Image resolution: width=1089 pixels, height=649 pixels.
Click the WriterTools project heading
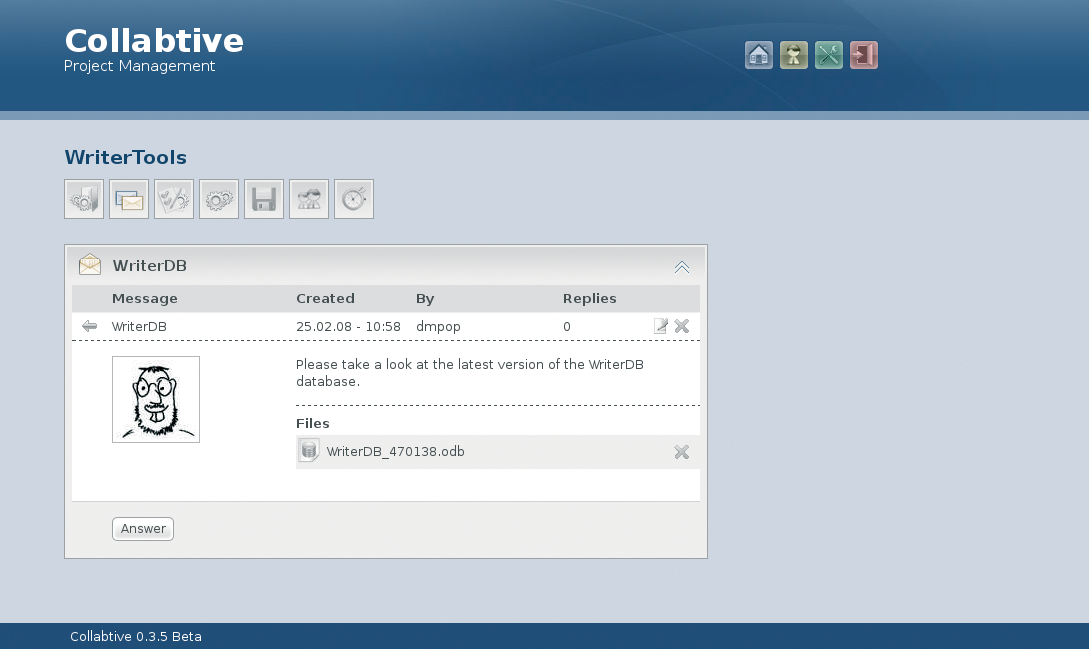point(126,158)
